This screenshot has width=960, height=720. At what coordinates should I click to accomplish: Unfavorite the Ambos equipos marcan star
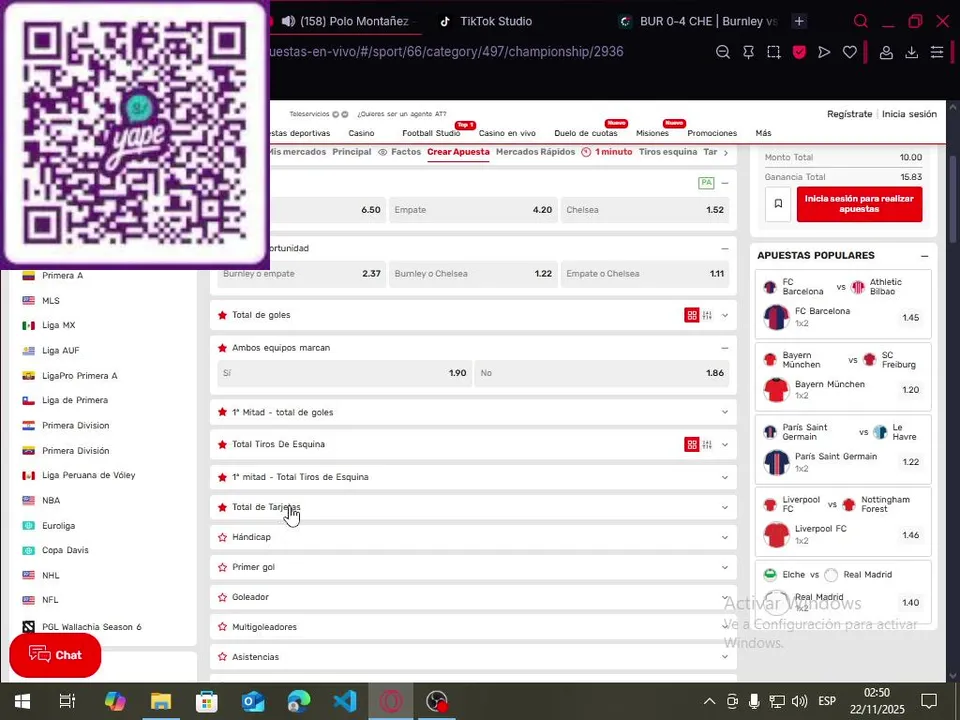(222, 348)
